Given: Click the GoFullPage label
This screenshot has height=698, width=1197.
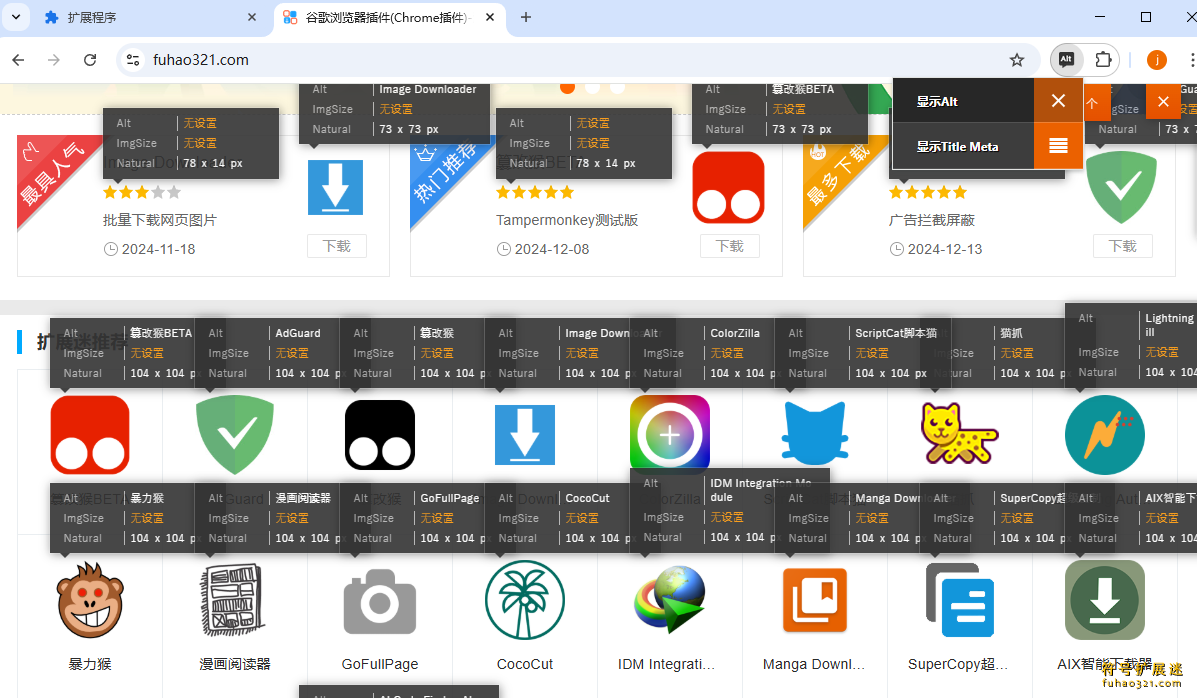Looking at the screenshot, I should pos(380,664).
